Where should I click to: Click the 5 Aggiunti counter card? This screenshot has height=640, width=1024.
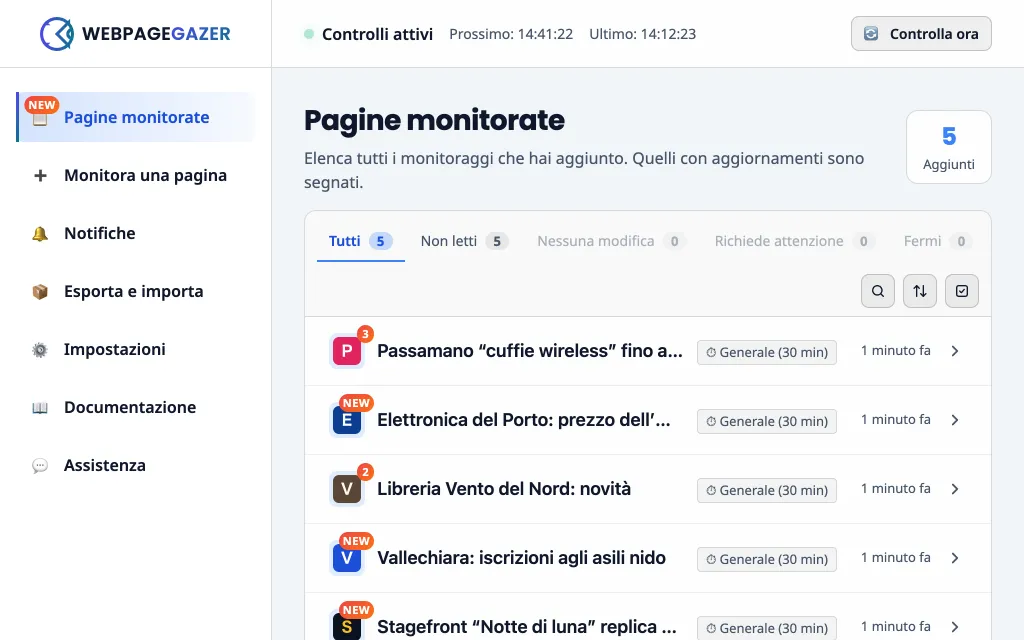pyautogui.click(x=948, y=147)
